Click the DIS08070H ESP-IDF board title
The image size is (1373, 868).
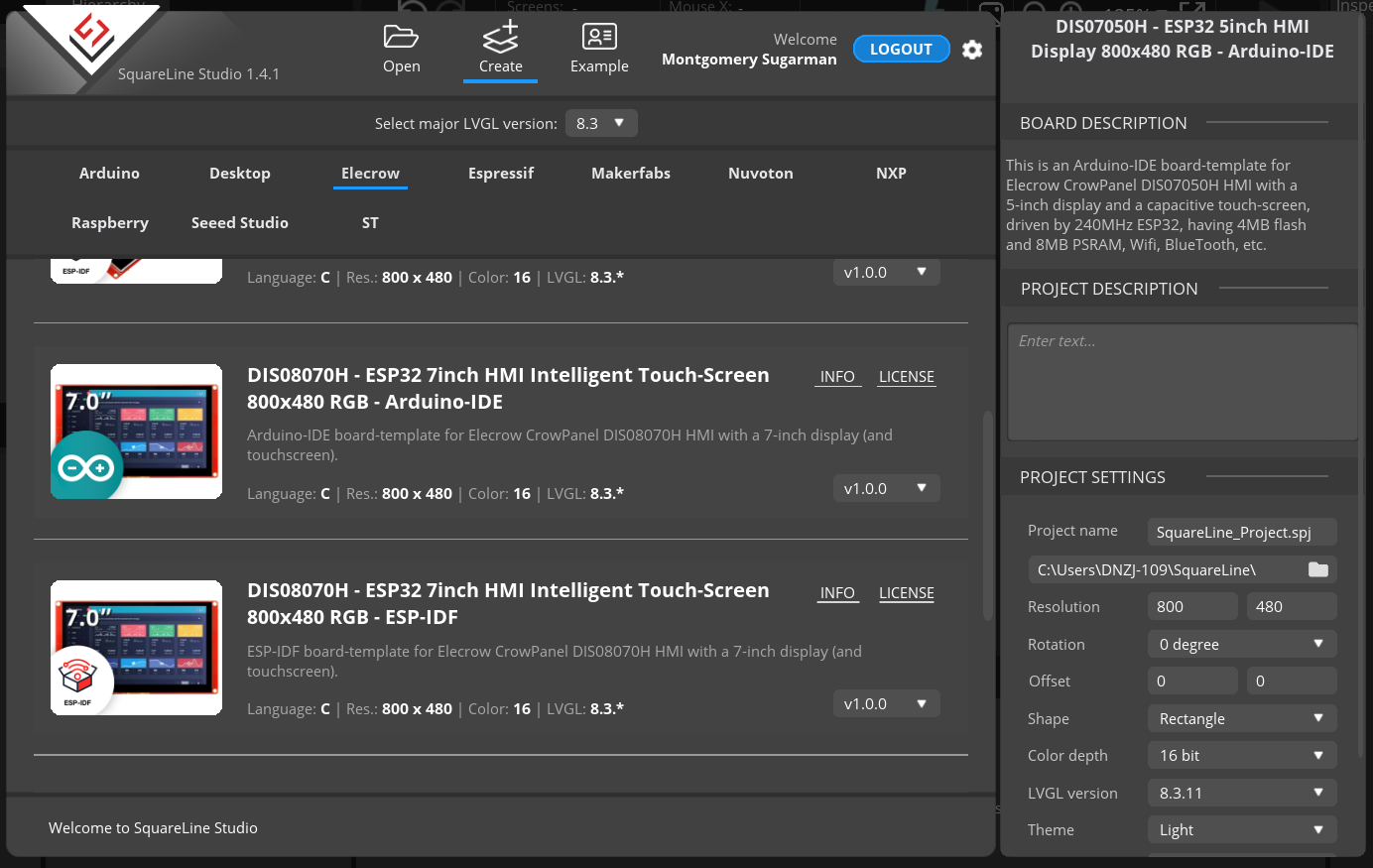coord(508,604)
